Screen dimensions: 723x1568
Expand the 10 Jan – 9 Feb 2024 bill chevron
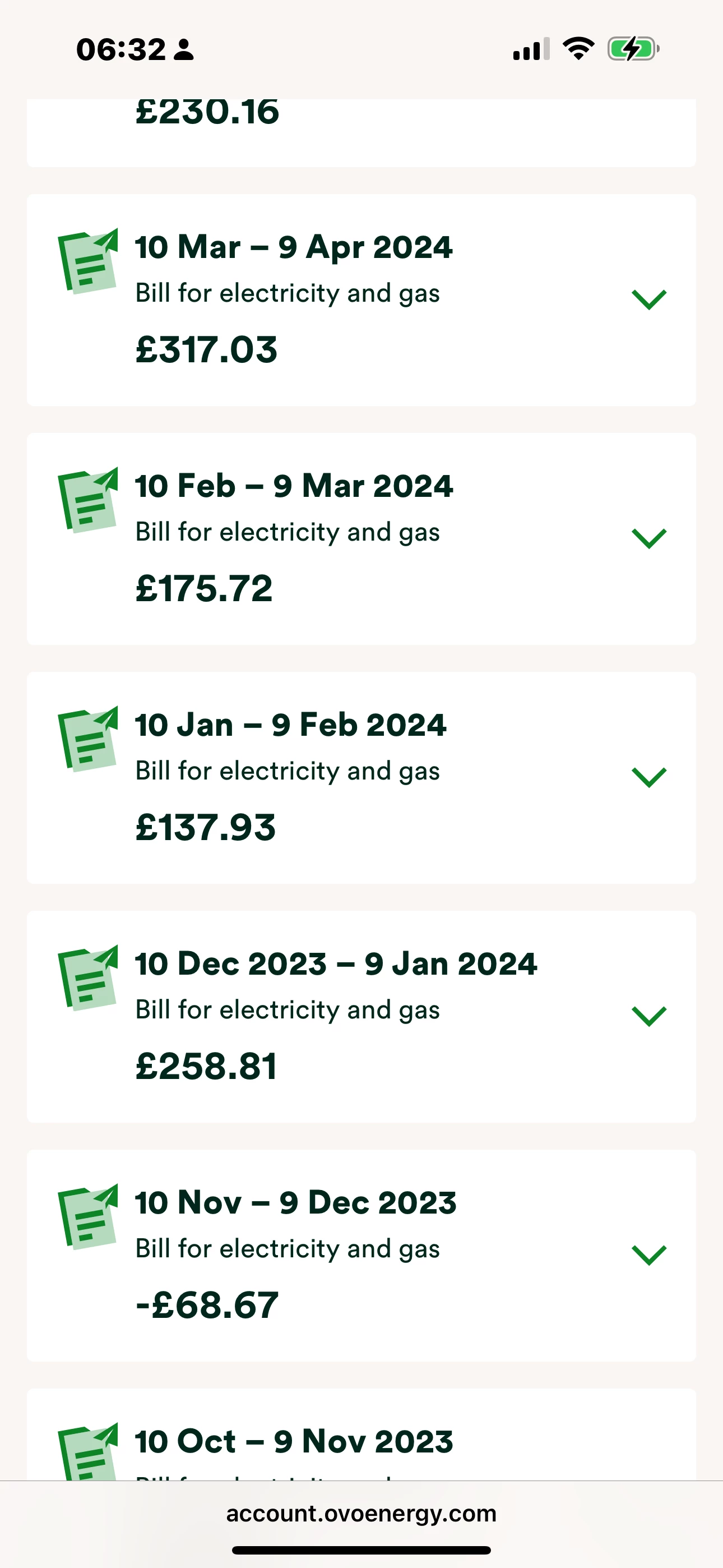click(x=649, y=777)
